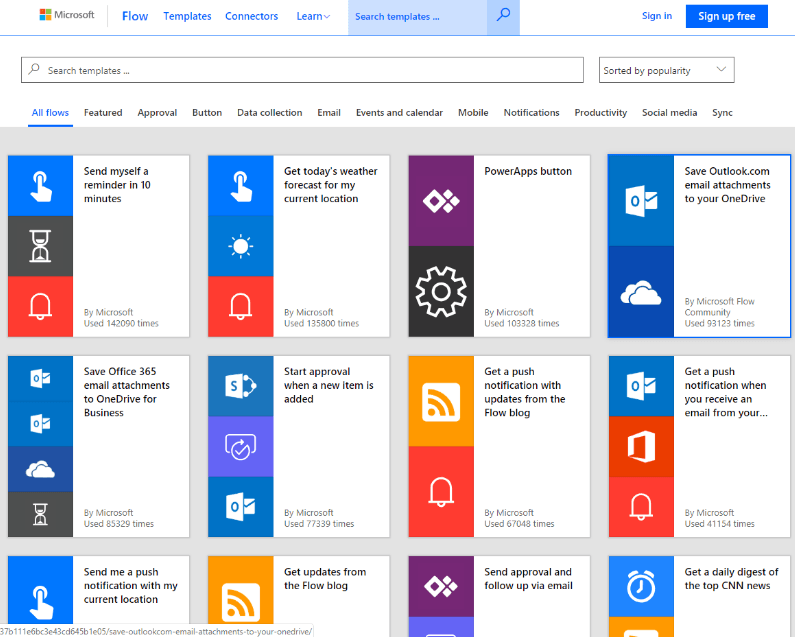Open 'PowerApps button' template title

coord(528,171)
